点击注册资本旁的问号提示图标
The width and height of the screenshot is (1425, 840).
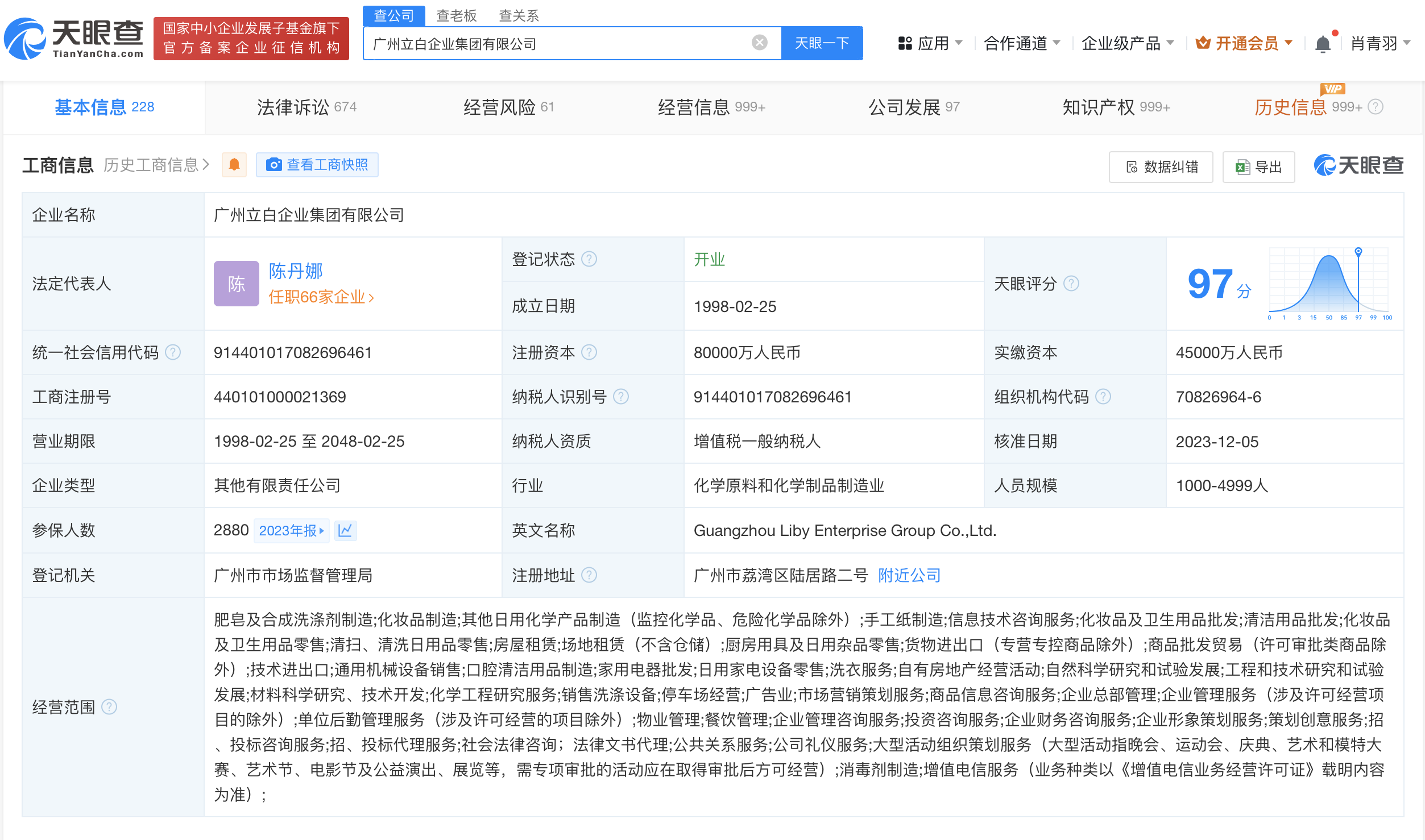pos(590,352)
